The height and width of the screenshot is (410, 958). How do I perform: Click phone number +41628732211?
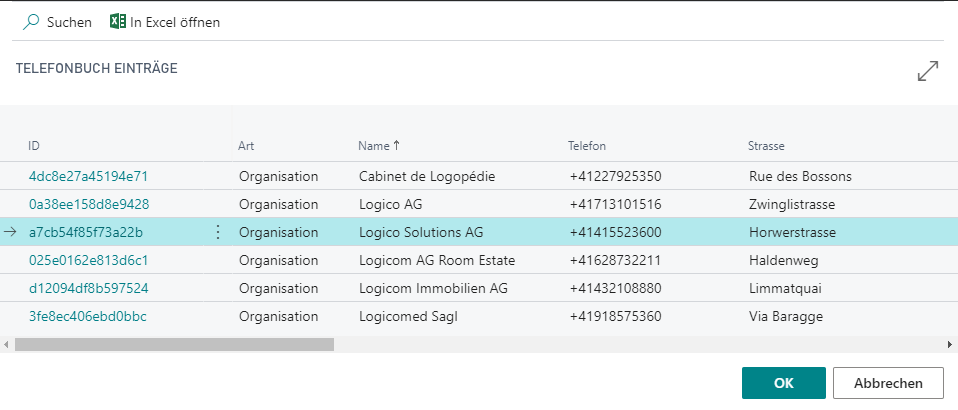(x=615, y=260)
